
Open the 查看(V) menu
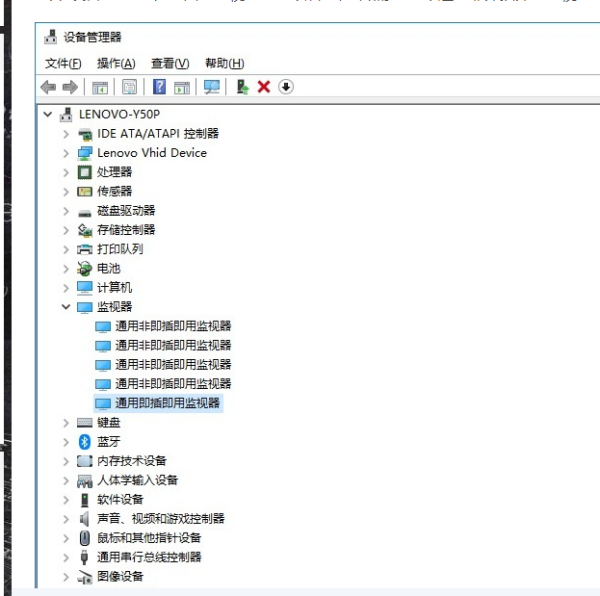(x=170, y=63)
